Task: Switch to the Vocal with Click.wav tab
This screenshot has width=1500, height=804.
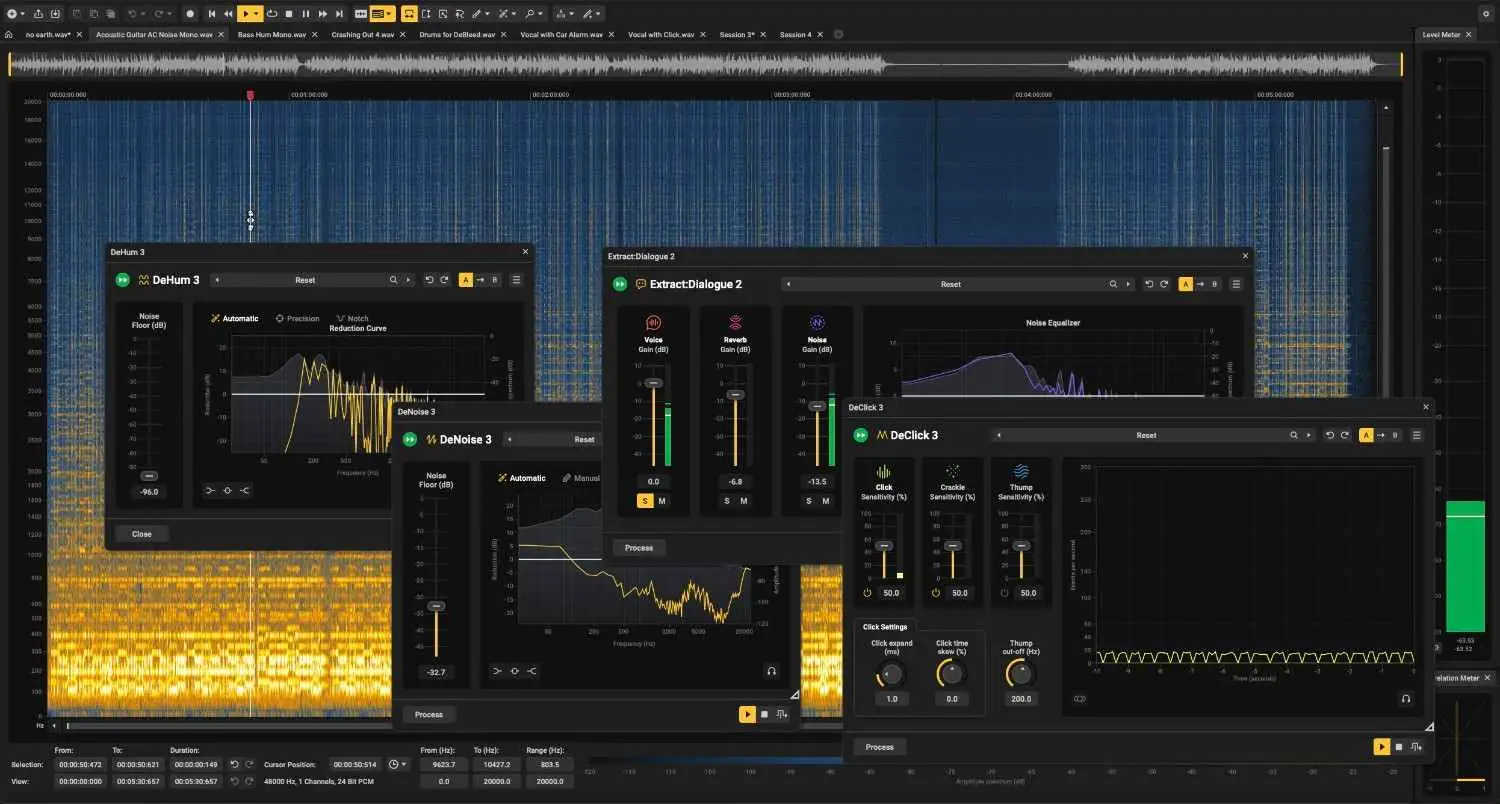Action: (x=661, y=34)
